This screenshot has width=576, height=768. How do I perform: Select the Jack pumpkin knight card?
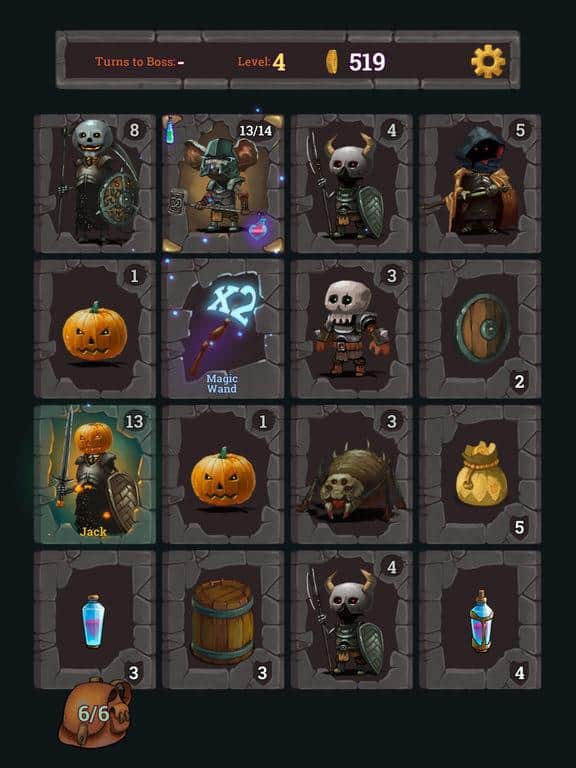(x=95, y=474)
